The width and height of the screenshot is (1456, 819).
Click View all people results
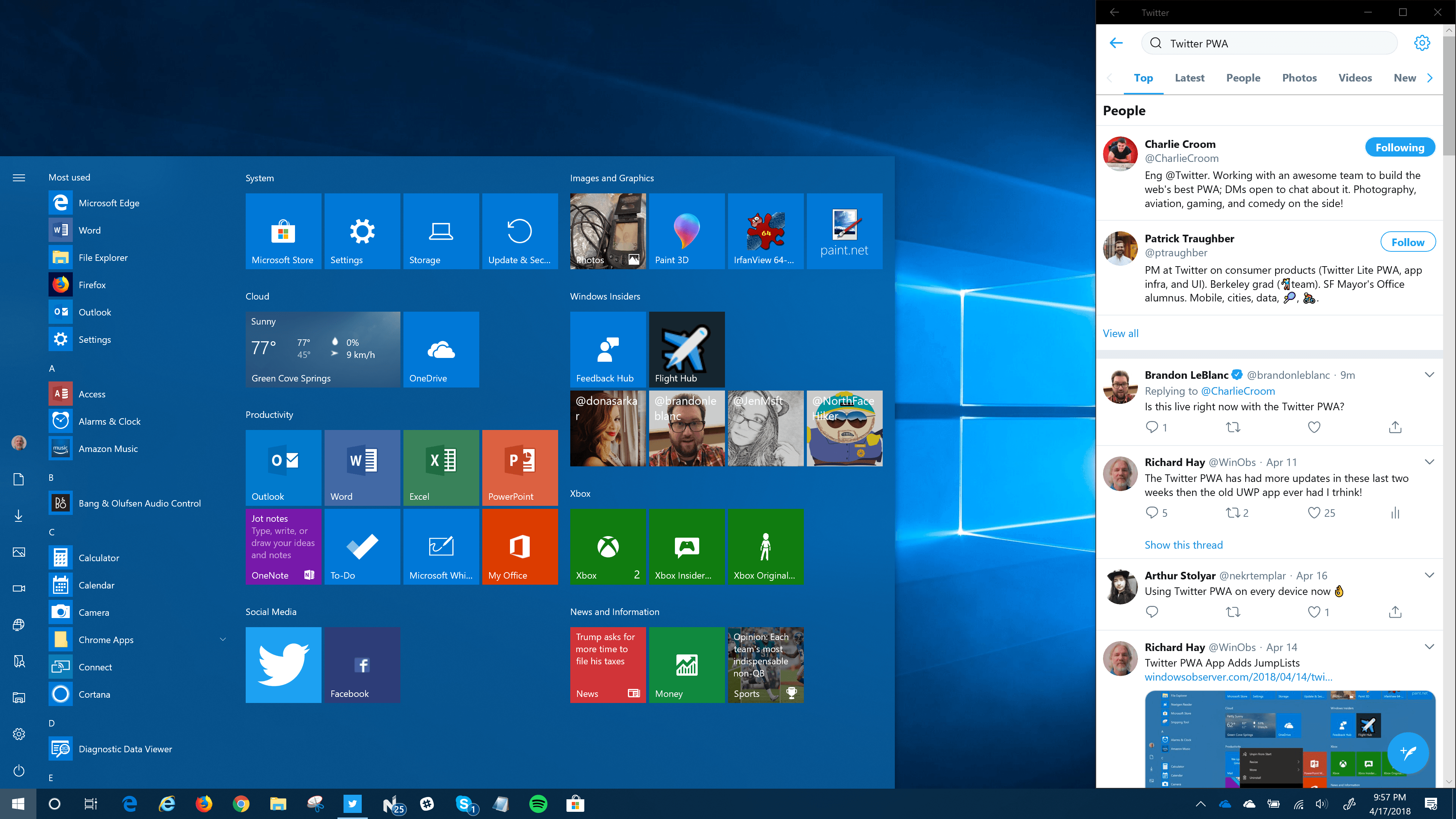1120,334
